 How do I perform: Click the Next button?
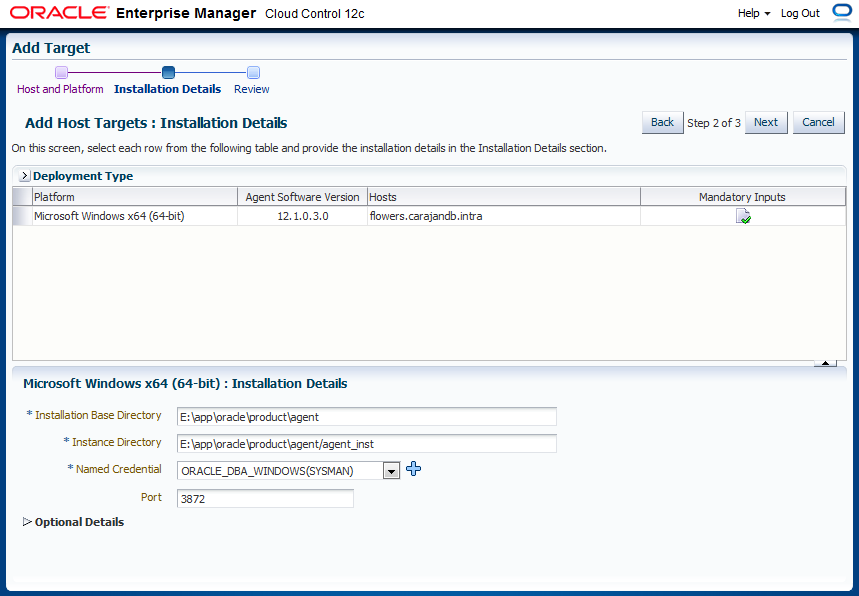pyautogui.click(x=766, y=122)
